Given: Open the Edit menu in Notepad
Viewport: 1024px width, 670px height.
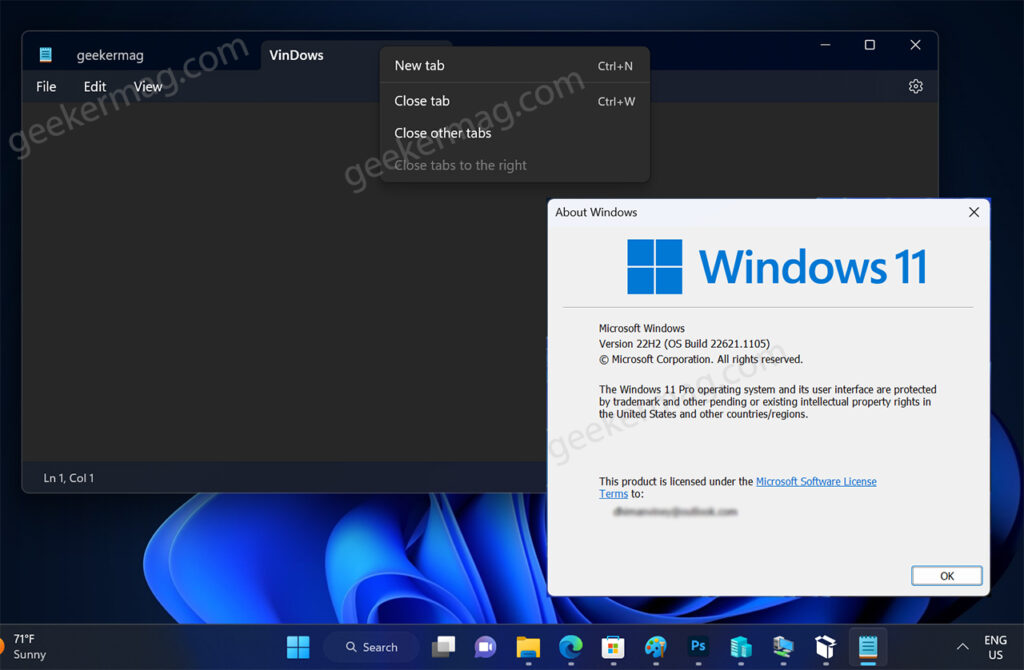Looking at the screenshot, I should coord(95,86).
